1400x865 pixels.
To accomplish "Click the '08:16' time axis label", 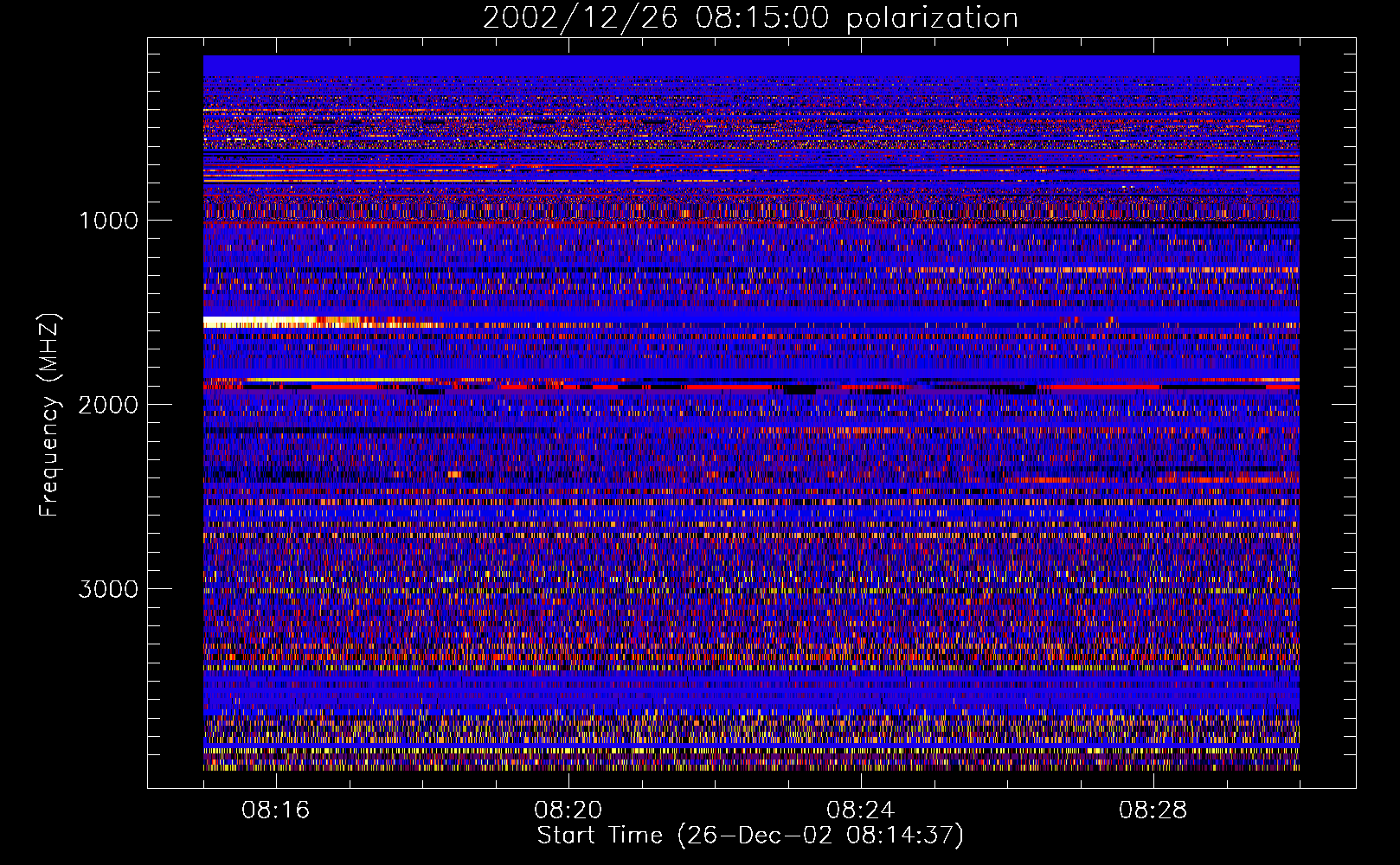I will click(276, 811).
